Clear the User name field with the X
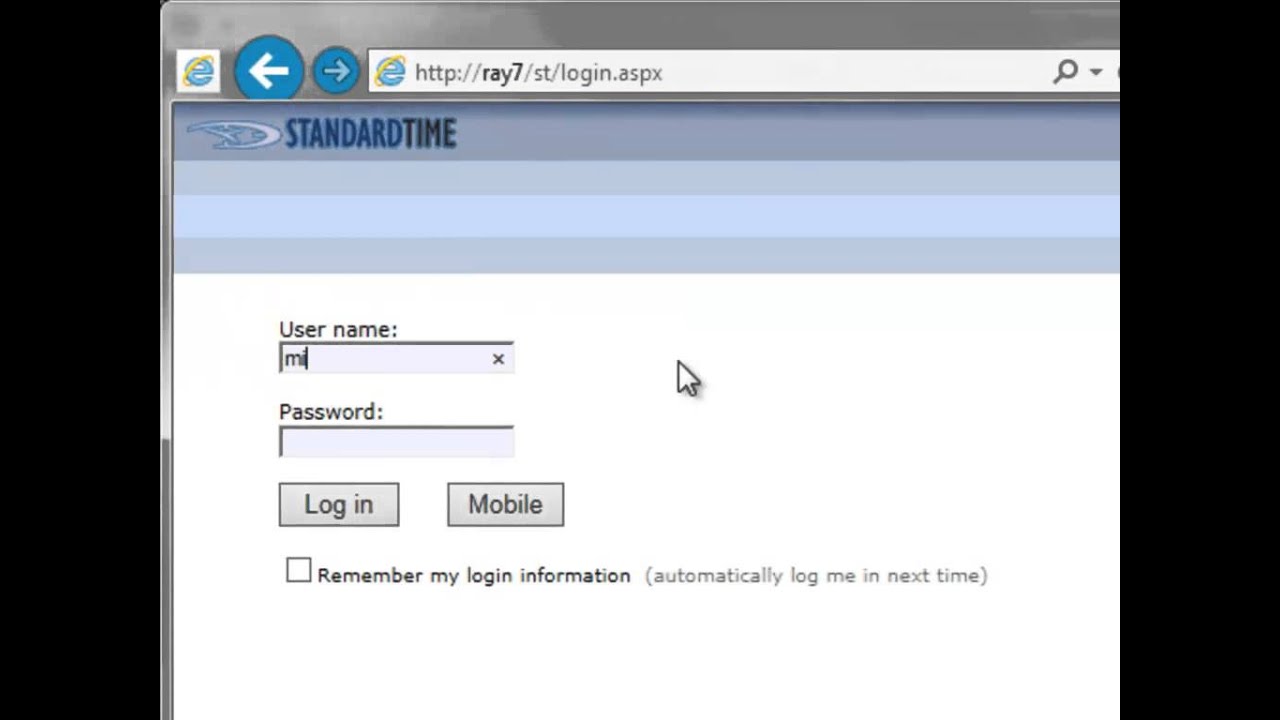 pyautogui.click(x=498, y=359)
